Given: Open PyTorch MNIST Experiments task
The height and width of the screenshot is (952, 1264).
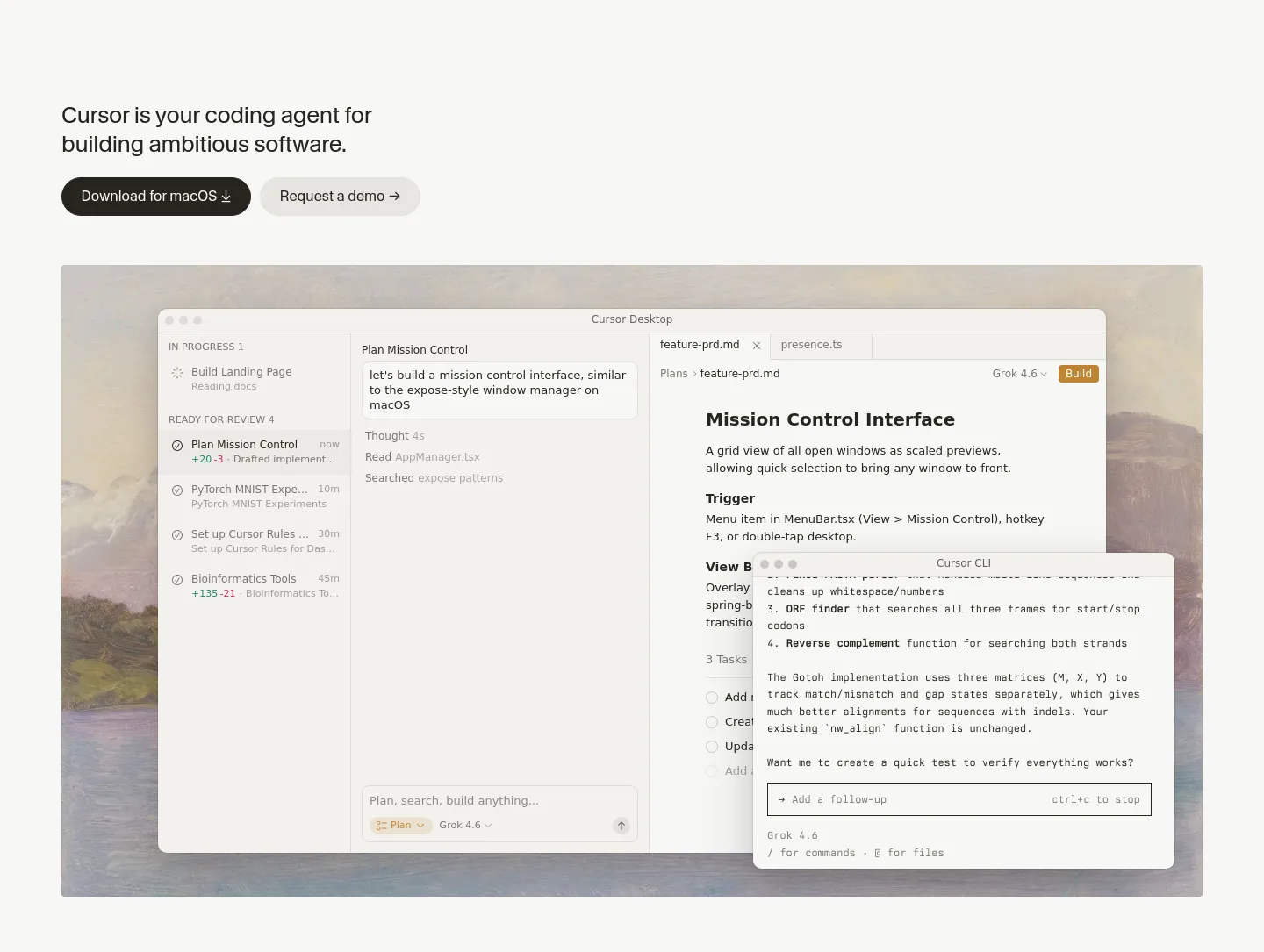Looking at the screenshot, I should pyautogui.click(x=255, y=496).
